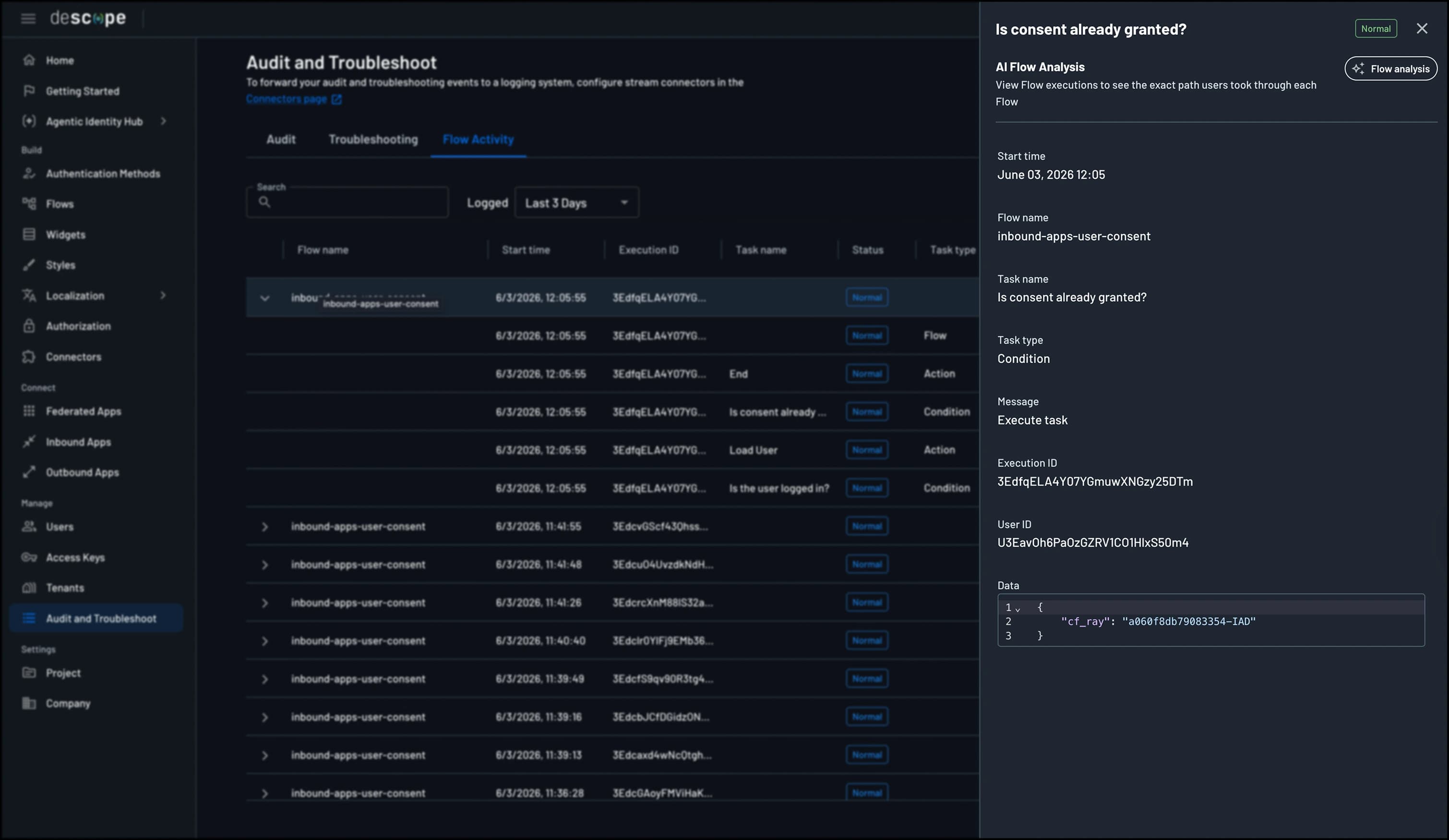Click the 'Is consent already ...' table row
This screenshot has height=840, width=1449.
pos(612,412)
